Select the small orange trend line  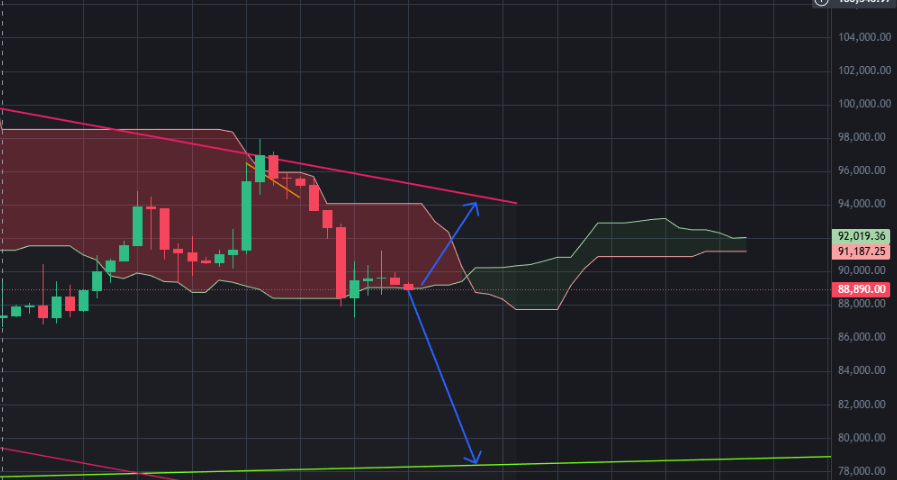point(275,182)
